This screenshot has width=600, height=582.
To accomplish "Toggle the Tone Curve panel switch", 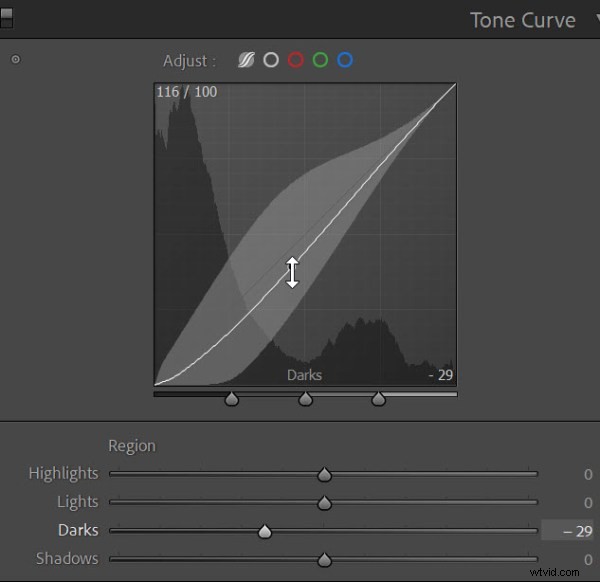I will click(6, 18).
